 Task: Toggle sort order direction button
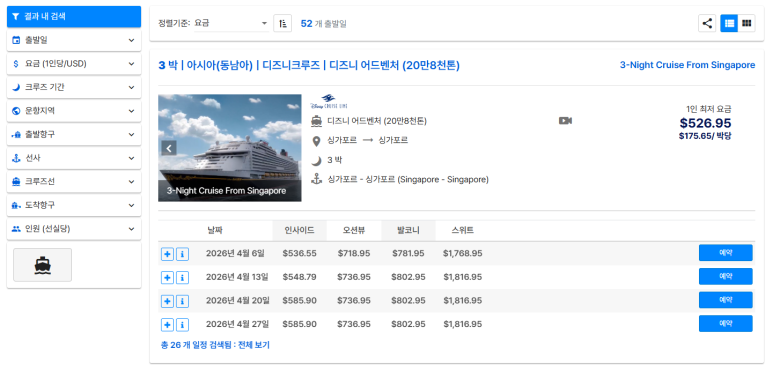tap(282, 23)
